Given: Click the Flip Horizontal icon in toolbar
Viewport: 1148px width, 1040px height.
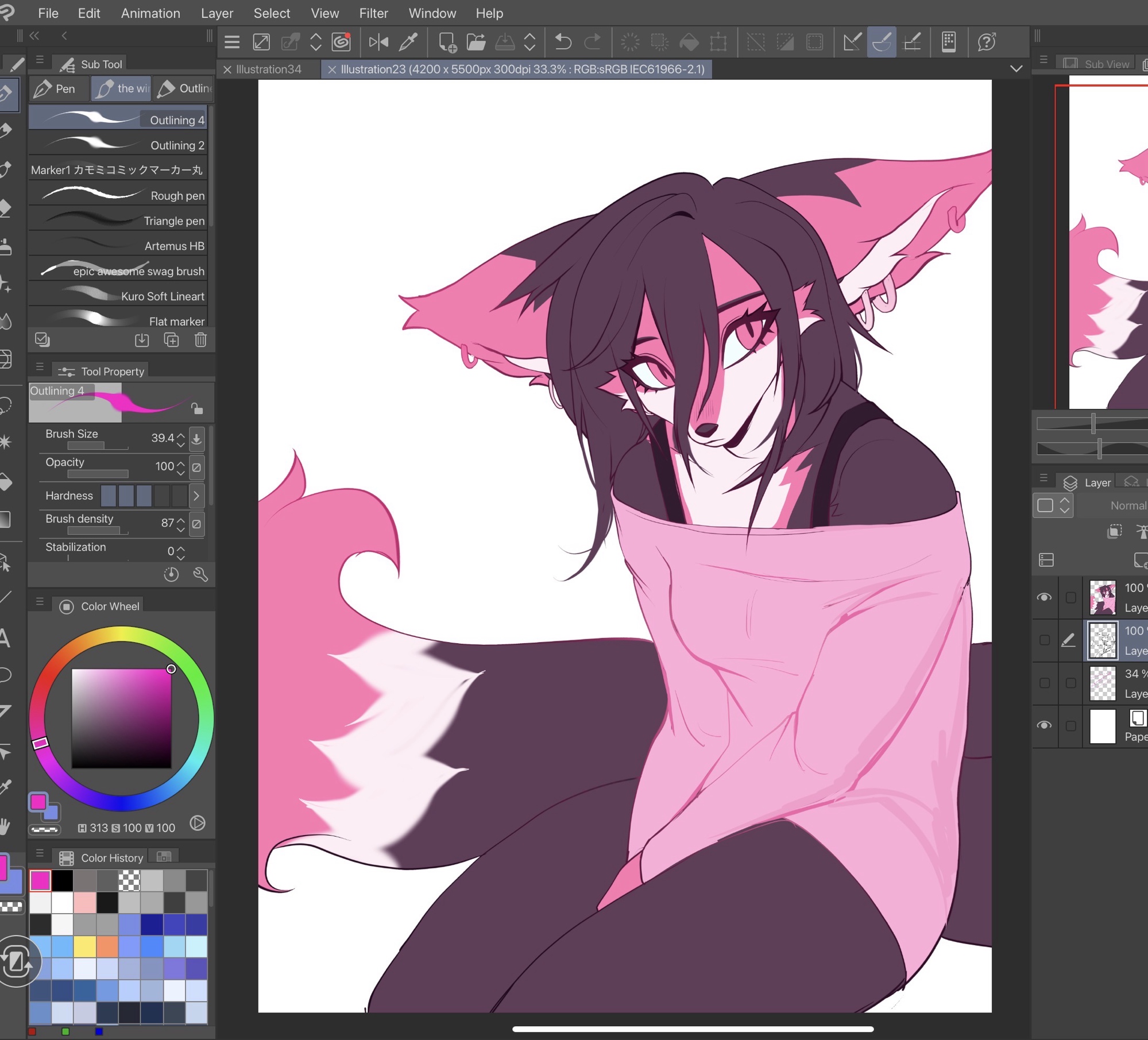Looking at the screenshot, I should (378, 42).
